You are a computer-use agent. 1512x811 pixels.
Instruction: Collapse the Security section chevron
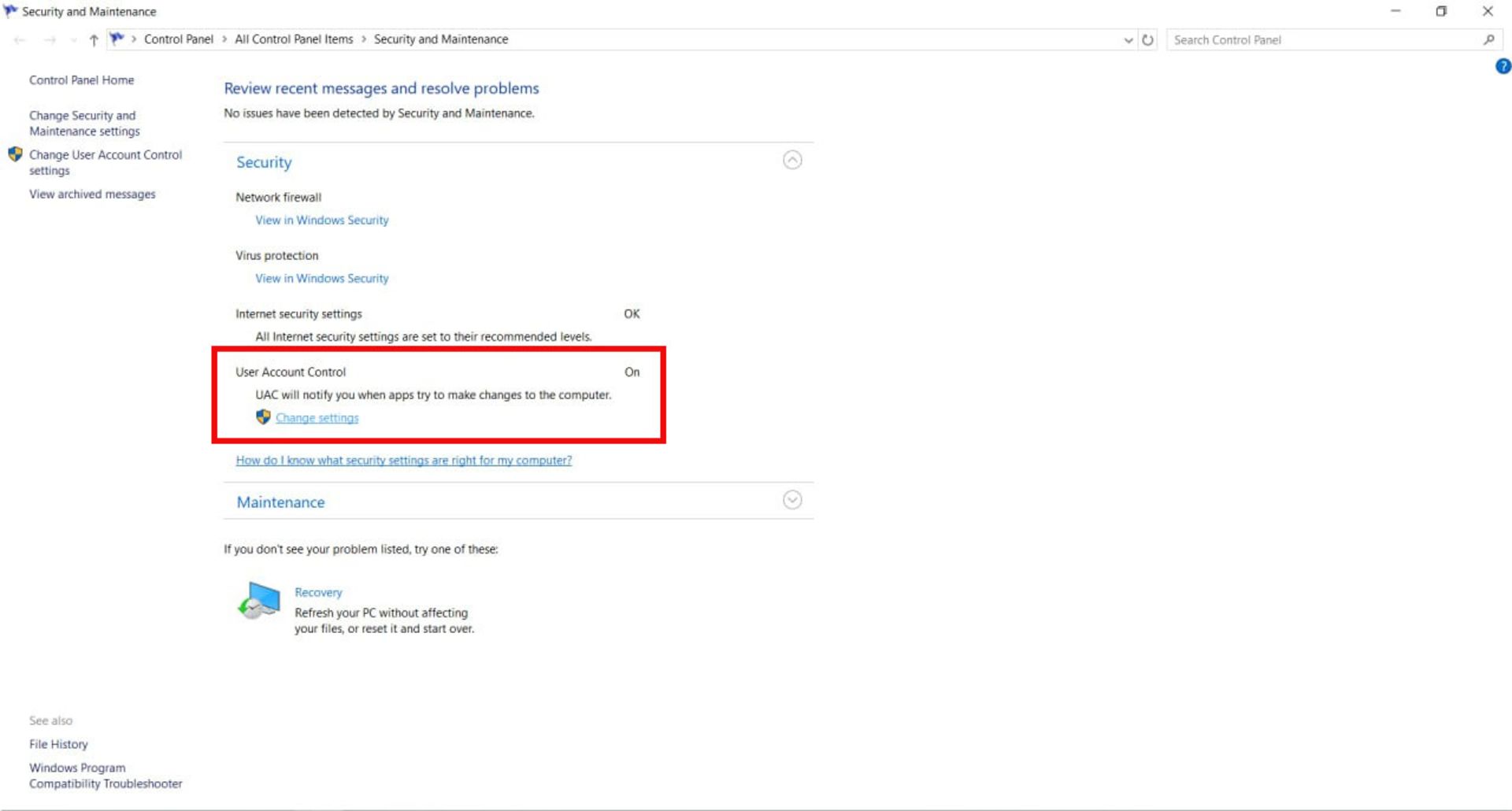tap(792, 161)
